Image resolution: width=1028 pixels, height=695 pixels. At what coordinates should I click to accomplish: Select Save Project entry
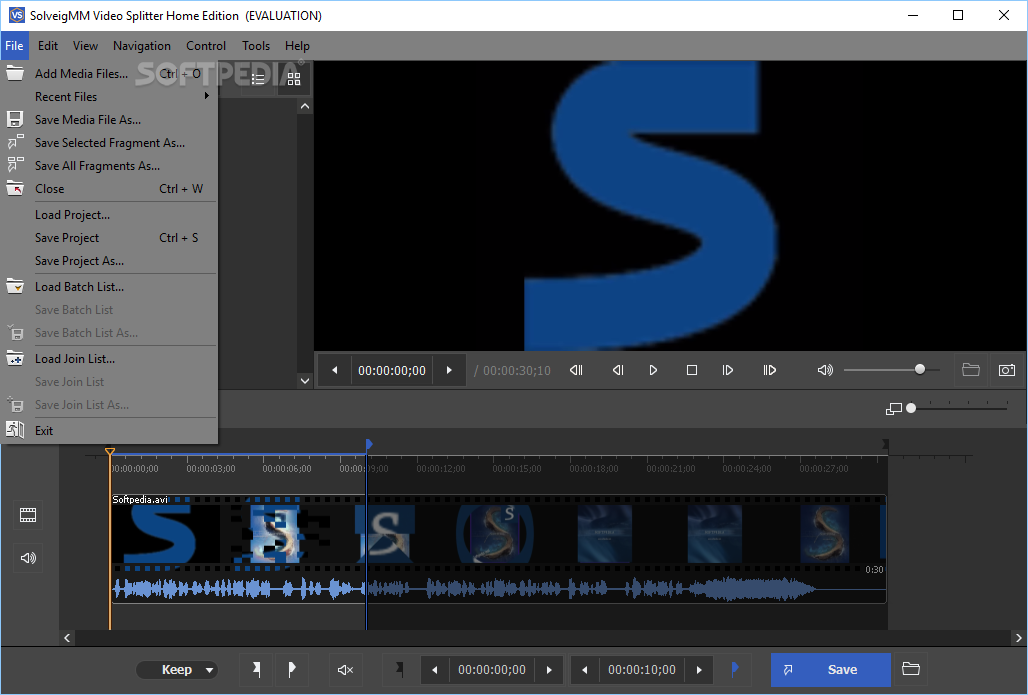[109, 237]
